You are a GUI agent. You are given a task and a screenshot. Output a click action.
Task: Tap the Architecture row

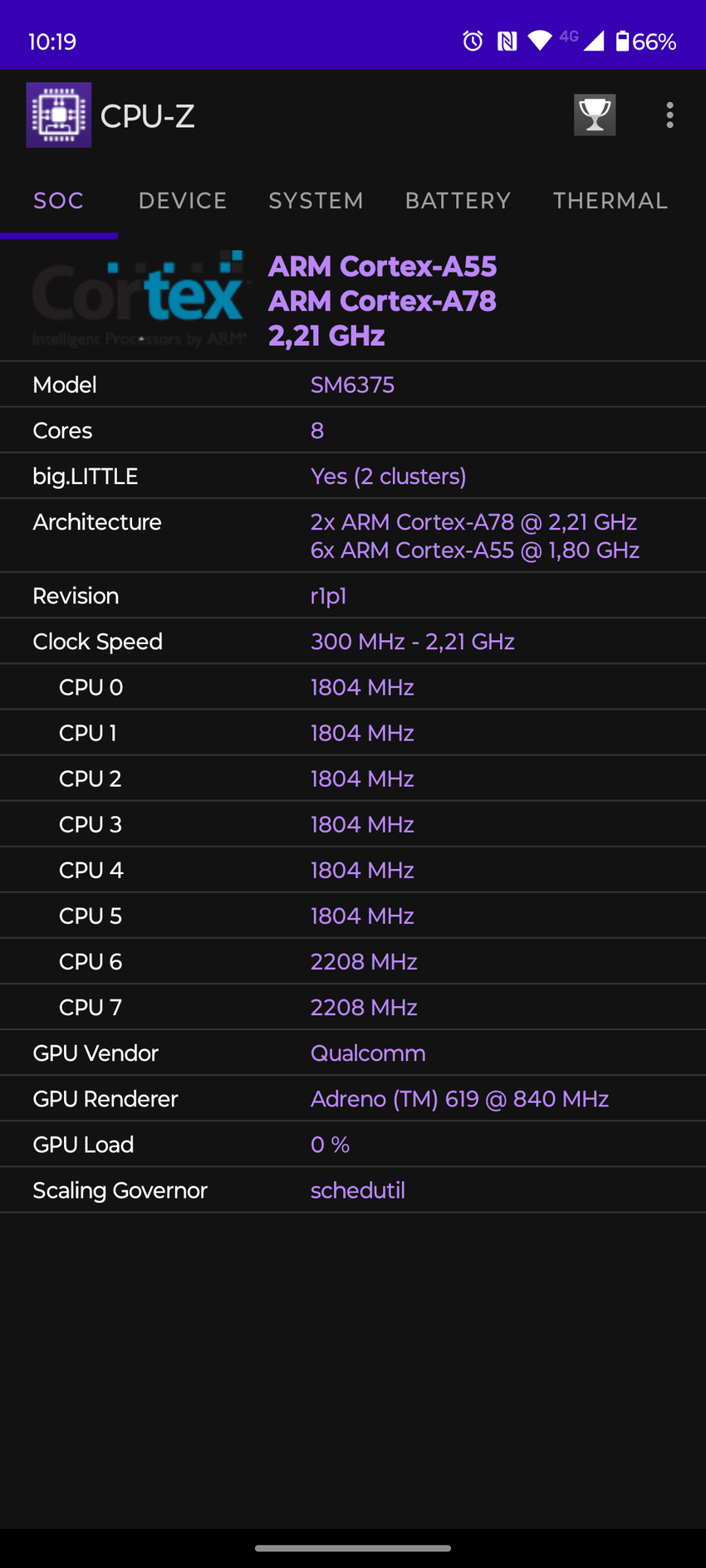[353, 535]
